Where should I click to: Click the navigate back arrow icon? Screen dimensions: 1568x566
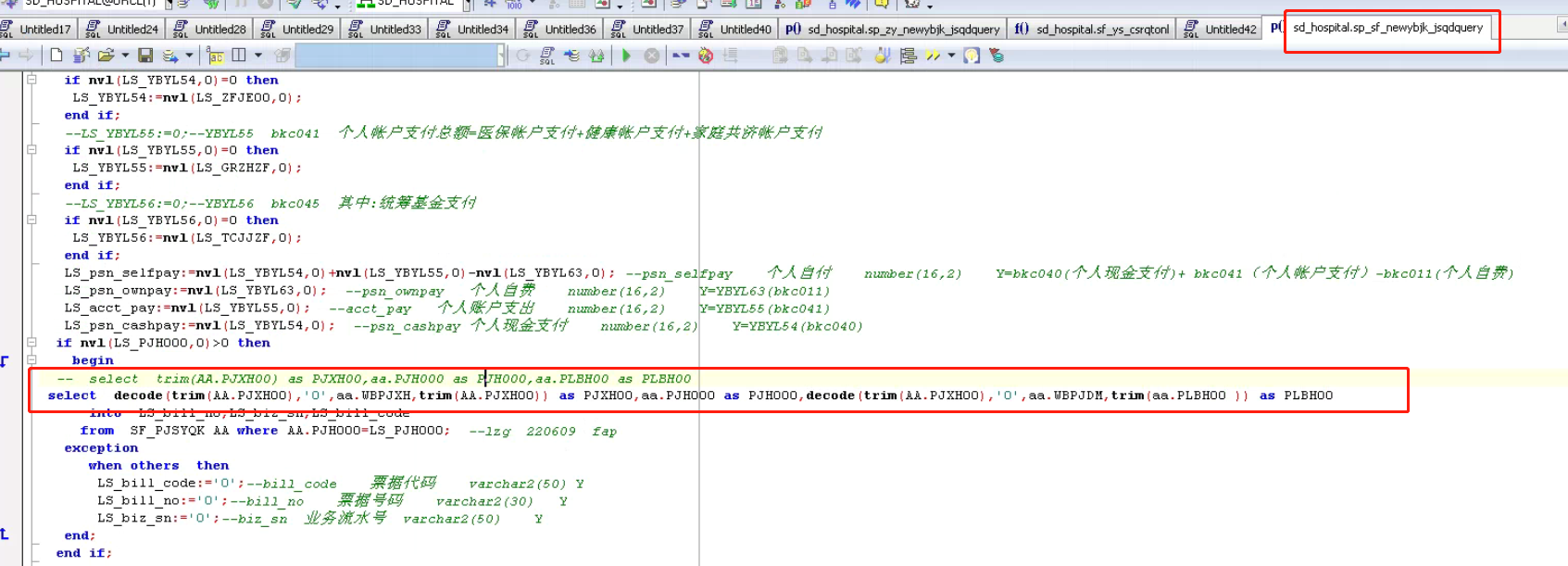coord(5,56)
